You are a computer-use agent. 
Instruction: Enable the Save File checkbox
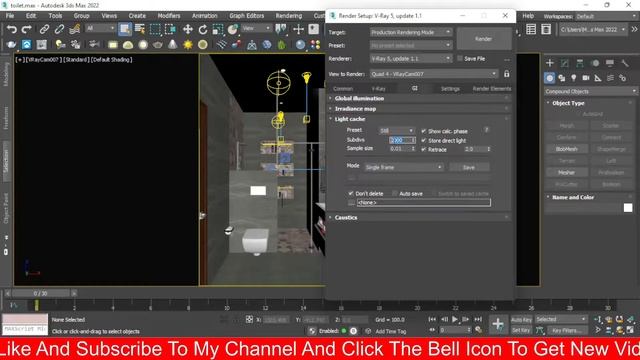[460, 58]
